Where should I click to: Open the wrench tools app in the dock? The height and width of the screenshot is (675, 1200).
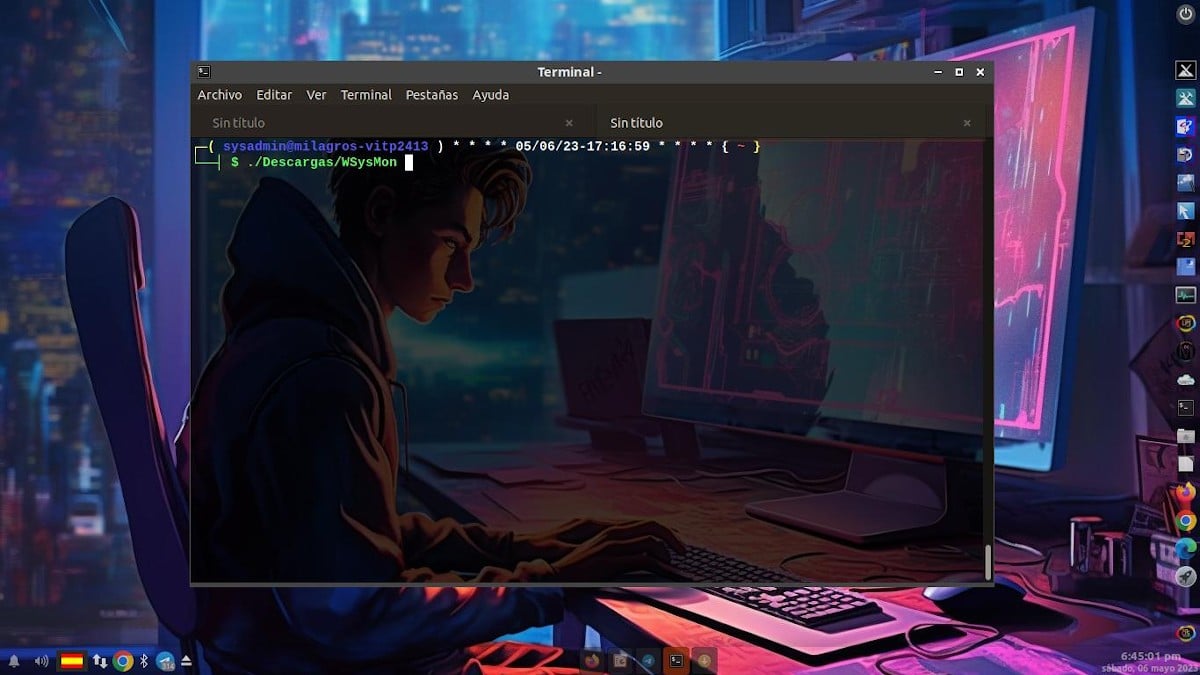click(1185, 98)
